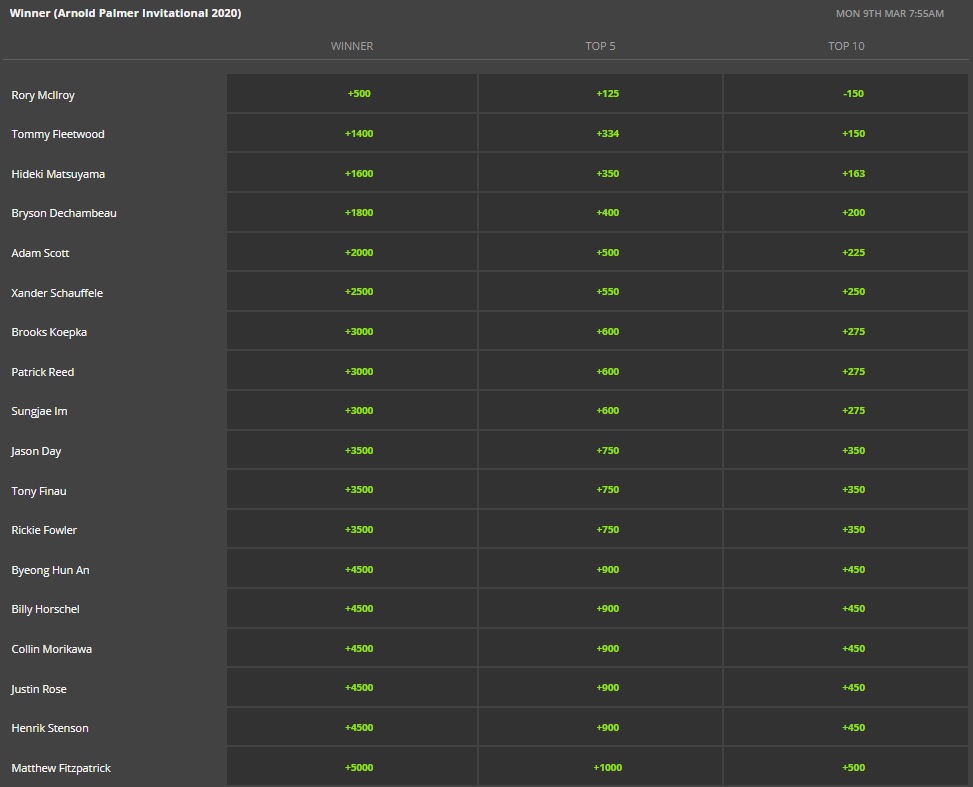Image resolution: width=973 pixels, height=787 pixels.
Task: Choose Matthew Fitzpatrick Top 10 at +500
Action: point(845,767)
